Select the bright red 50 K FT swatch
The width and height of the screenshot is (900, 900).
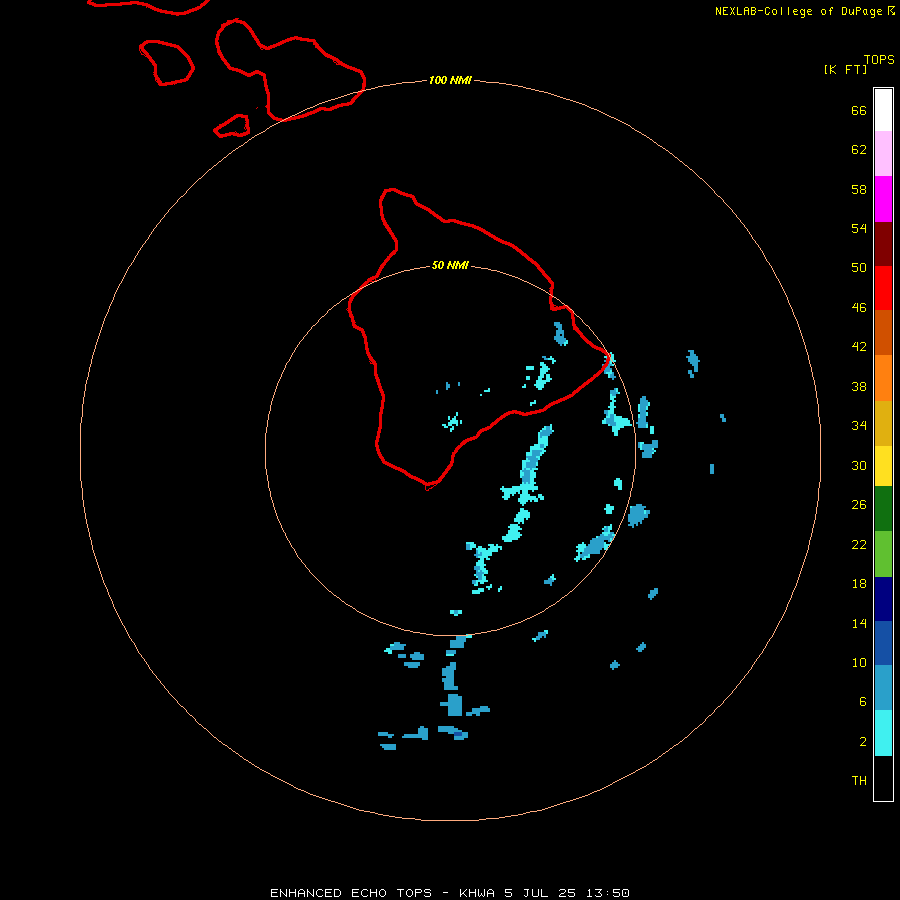pos(883,288)
